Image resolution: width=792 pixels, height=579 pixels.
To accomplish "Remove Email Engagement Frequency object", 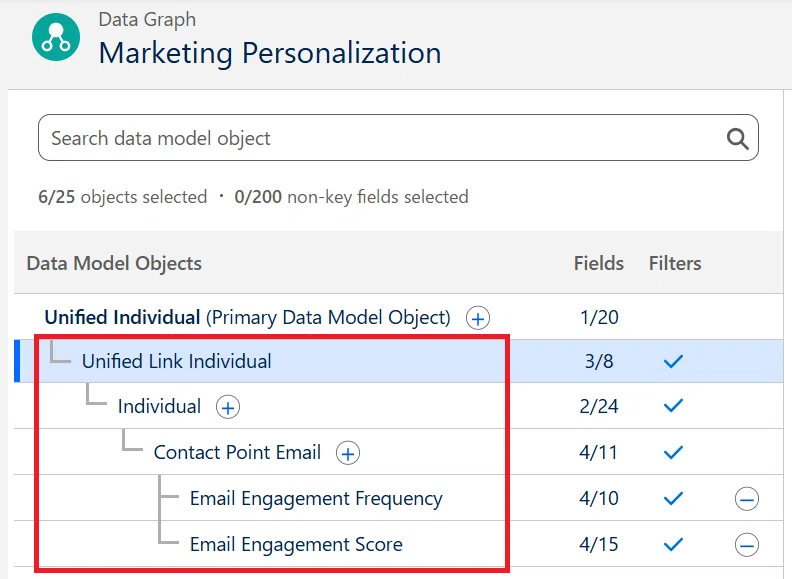I will (747, 499).
